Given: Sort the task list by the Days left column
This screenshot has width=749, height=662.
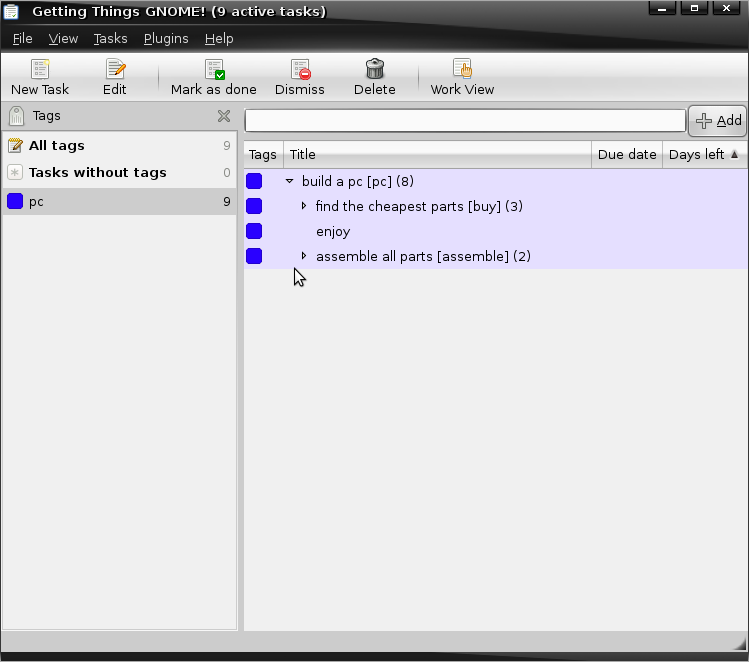Looking at the screenshot, I should coord(704,154).
